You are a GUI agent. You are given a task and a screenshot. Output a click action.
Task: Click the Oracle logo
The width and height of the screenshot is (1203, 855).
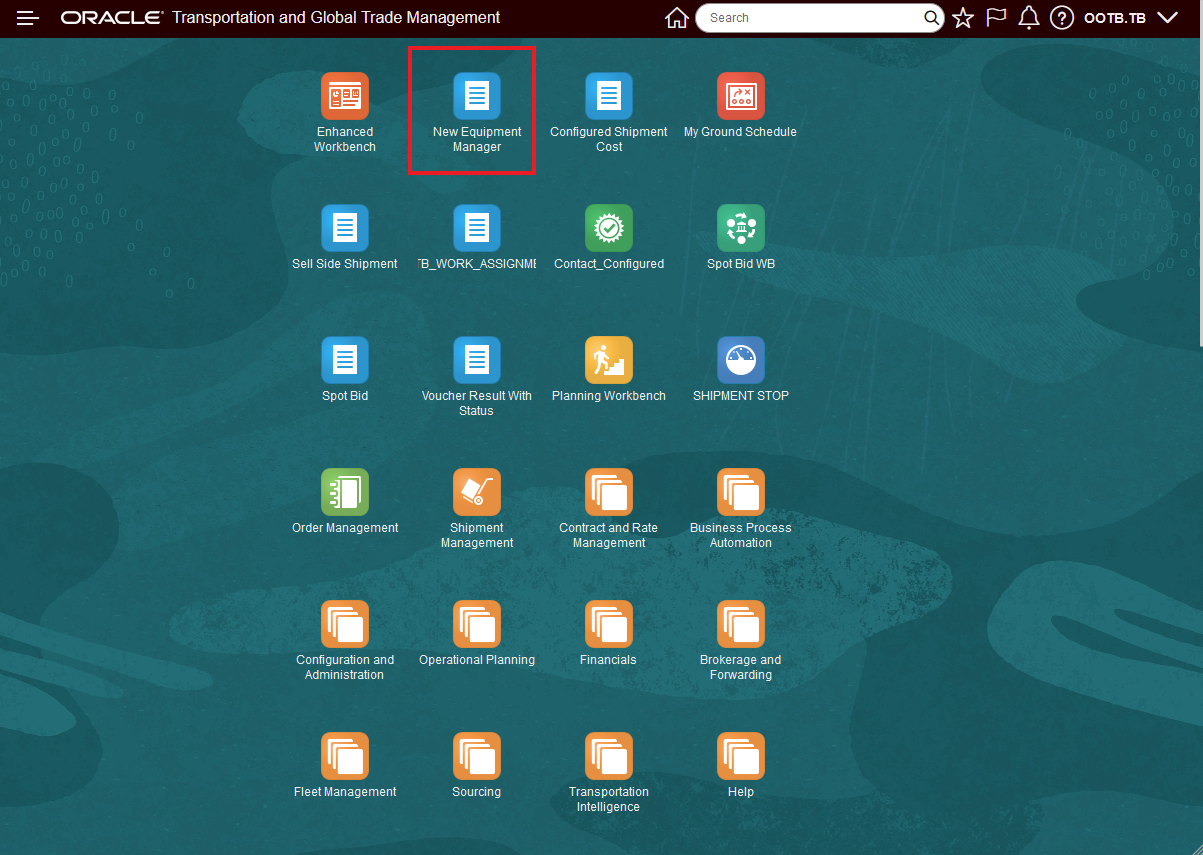click(x=112, y=18)
